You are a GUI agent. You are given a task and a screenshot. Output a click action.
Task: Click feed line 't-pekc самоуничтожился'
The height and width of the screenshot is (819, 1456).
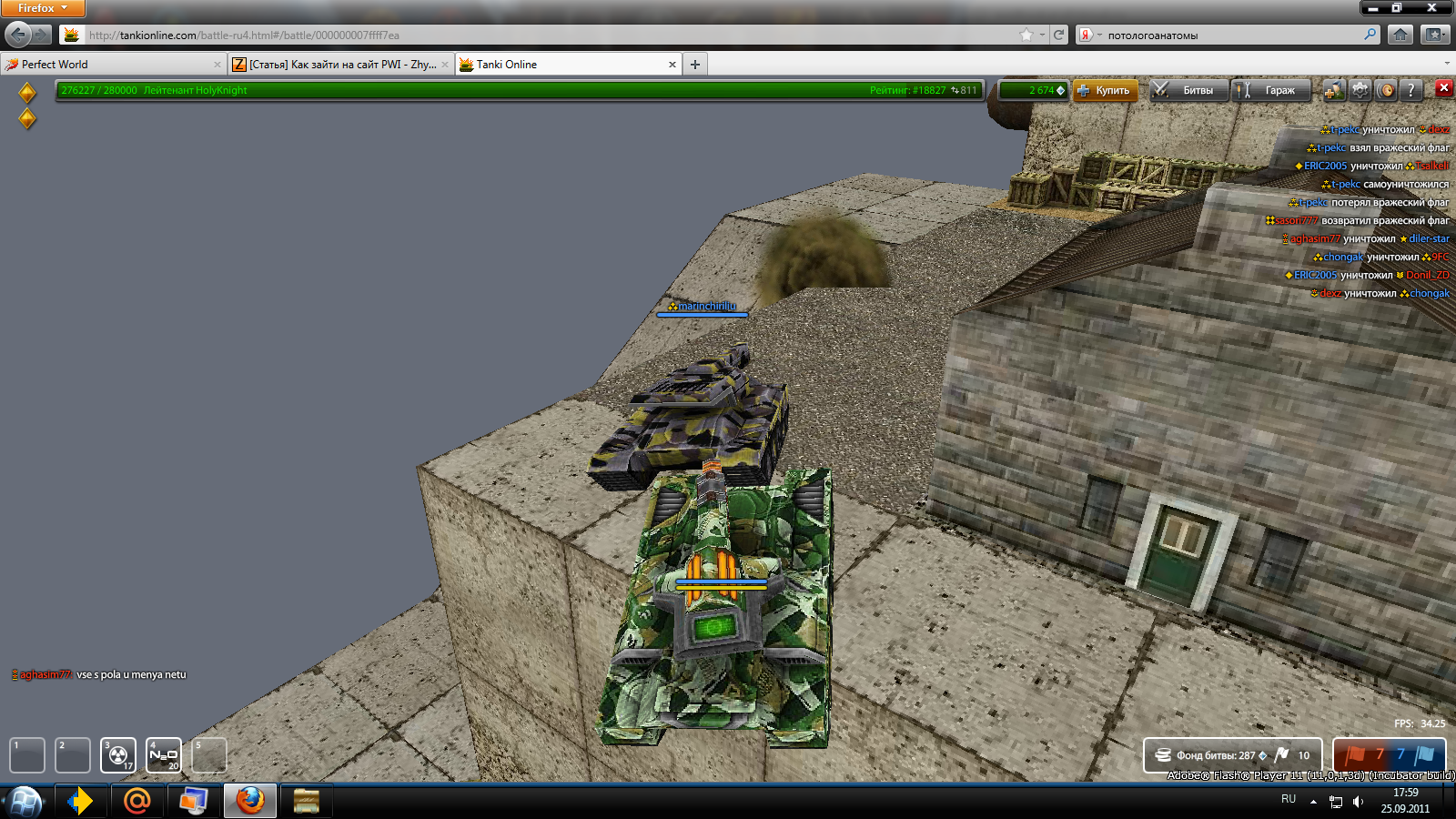1385,184
